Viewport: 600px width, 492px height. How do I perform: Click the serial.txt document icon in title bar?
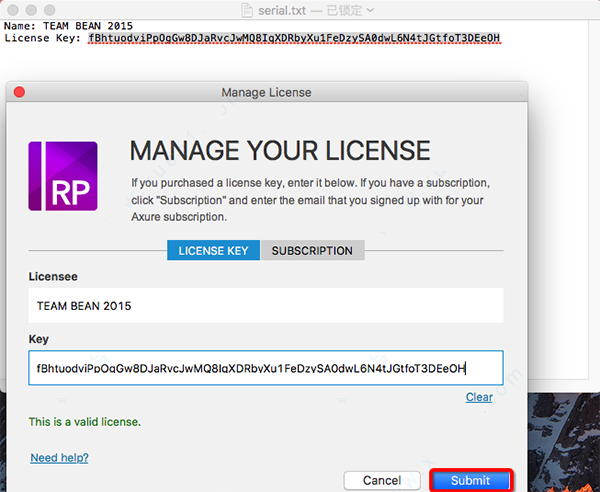pos(247,10)
